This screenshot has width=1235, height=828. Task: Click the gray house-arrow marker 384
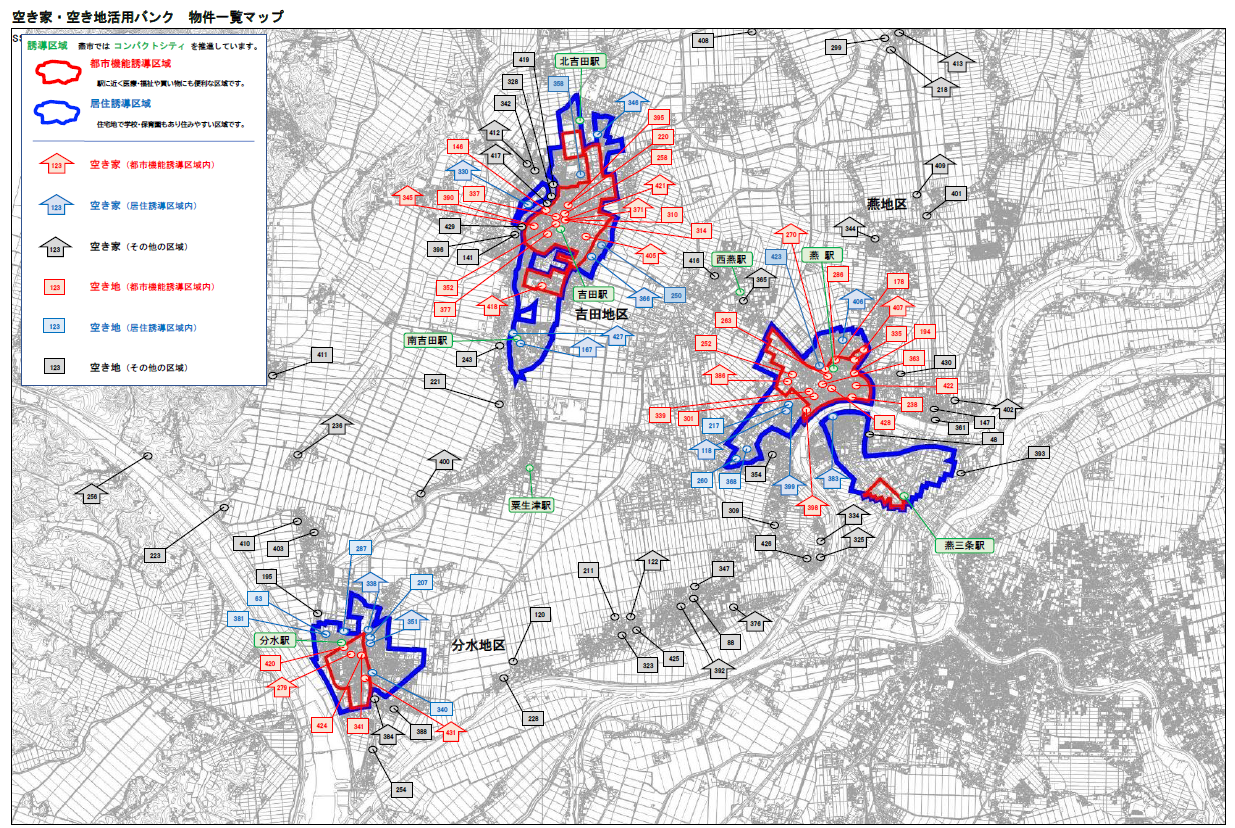pos(389,735)
